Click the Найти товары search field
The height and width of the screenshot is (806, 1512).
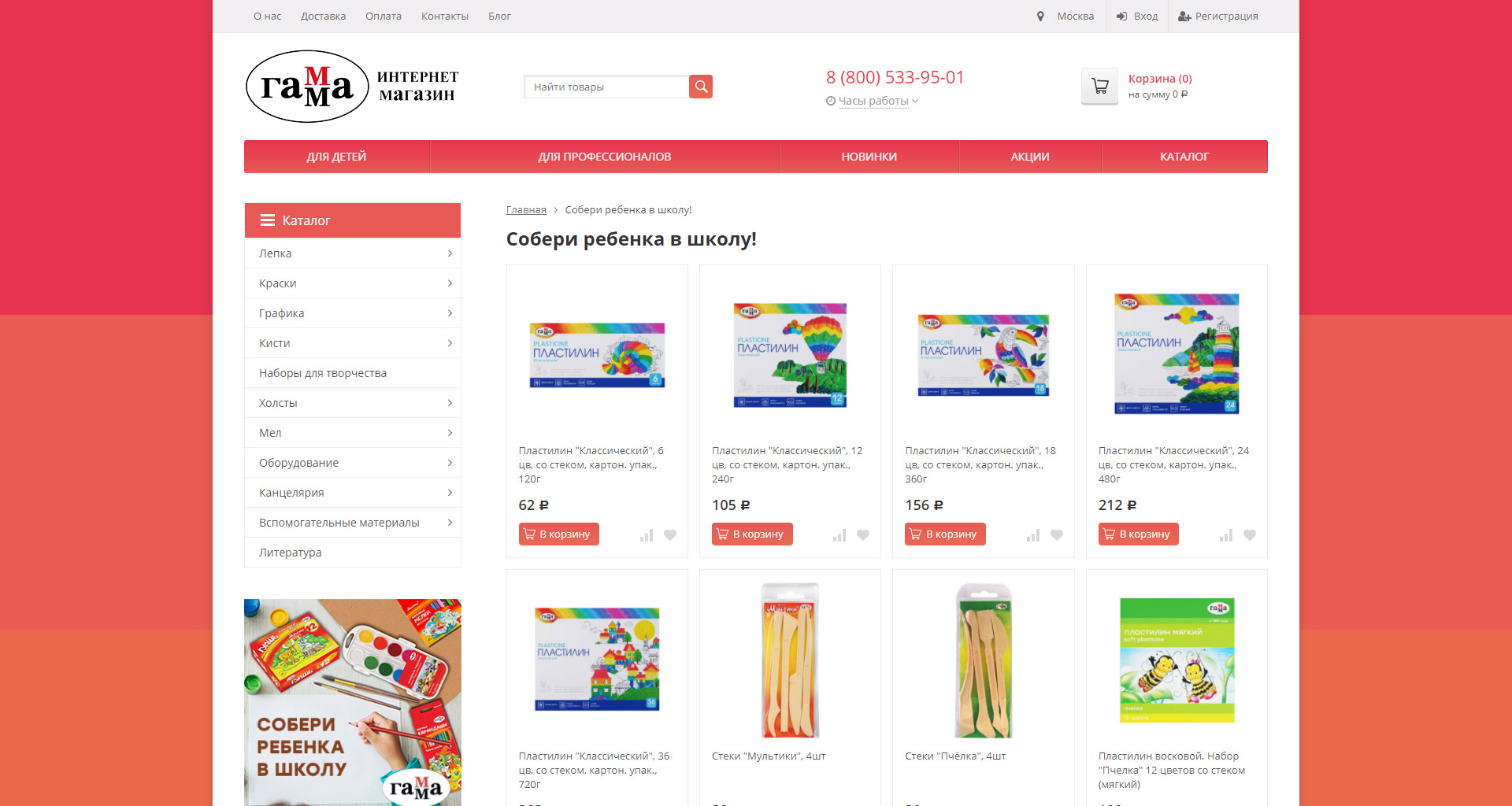coord(606,87)
